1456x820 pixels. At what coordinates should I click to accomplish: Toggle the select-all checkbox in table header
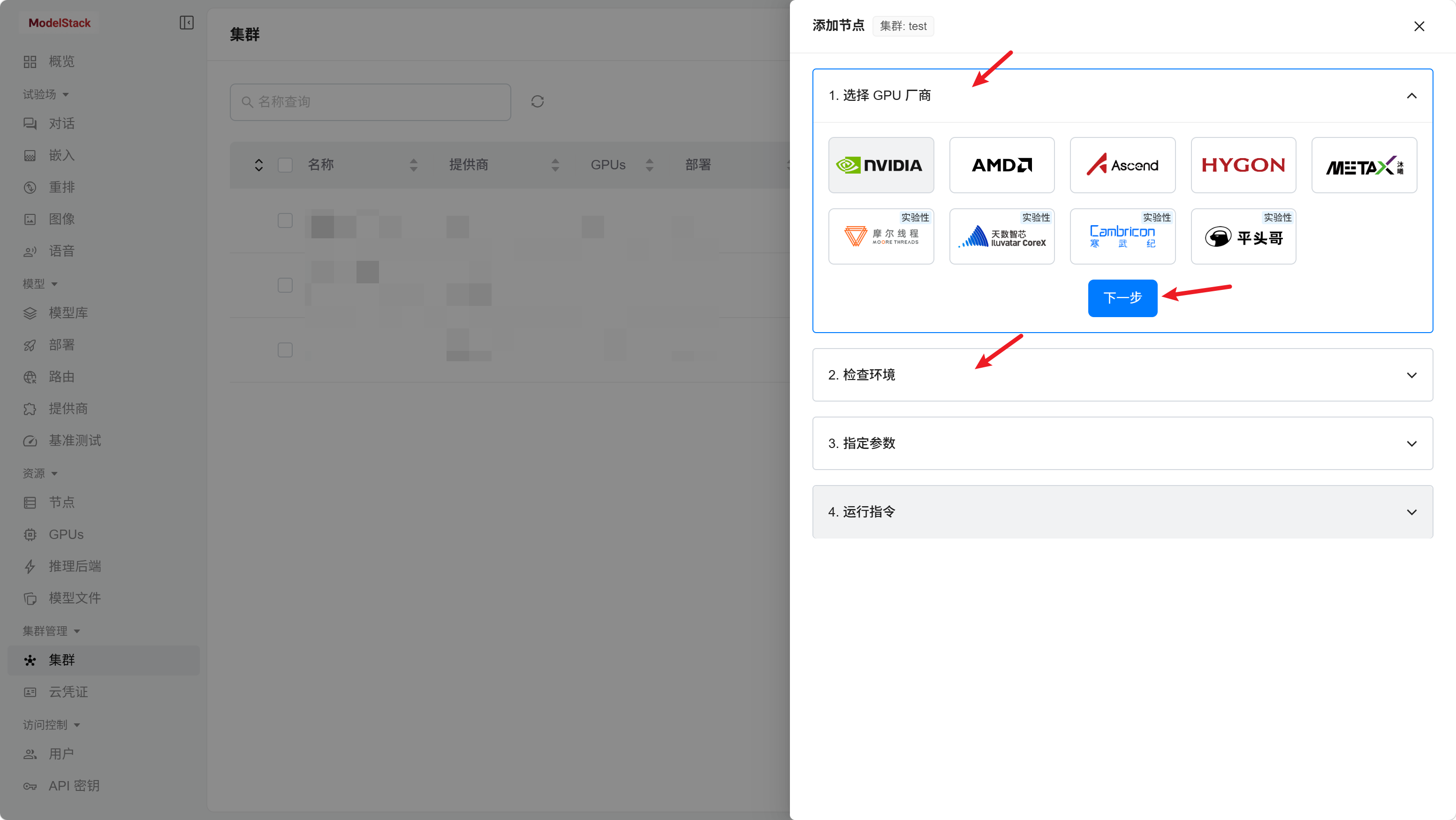[285, 165]
